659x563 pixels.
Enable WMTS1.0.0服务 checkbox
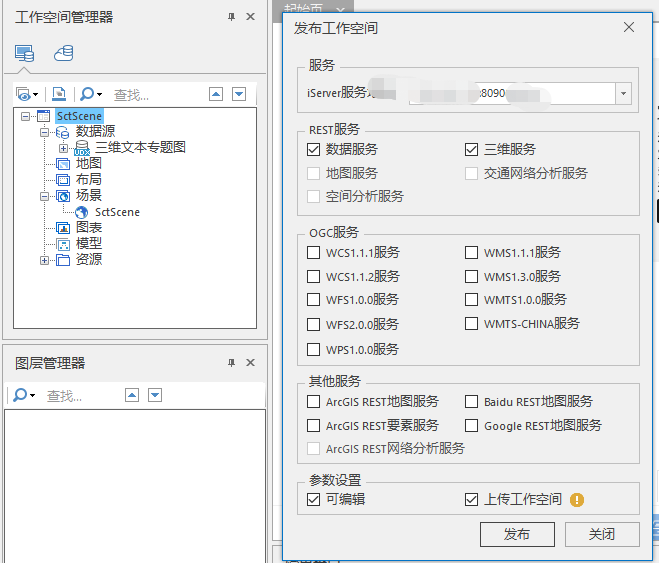pyautogui.click(x=472, y=300)
